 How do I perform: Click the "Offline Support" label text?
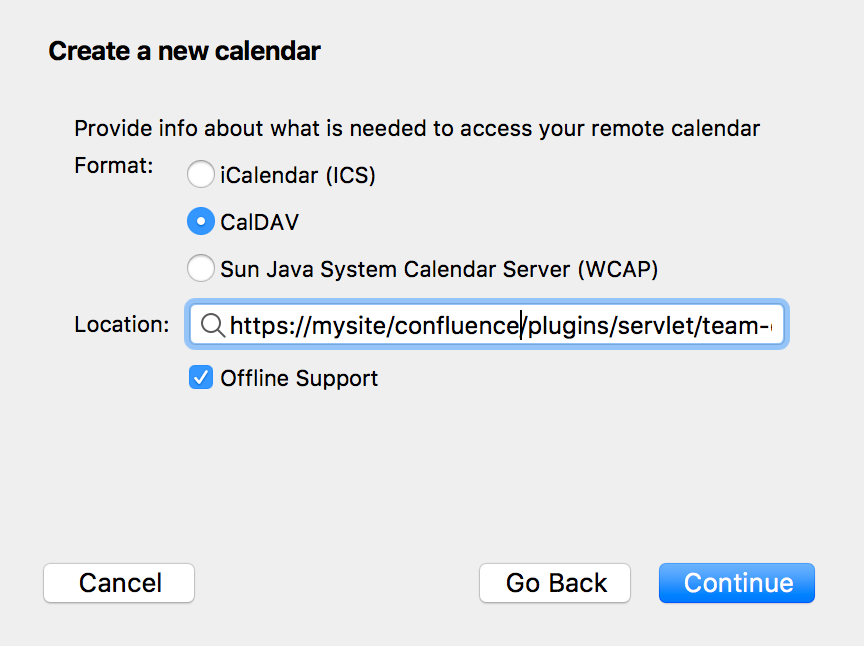[x=299, y=379]
